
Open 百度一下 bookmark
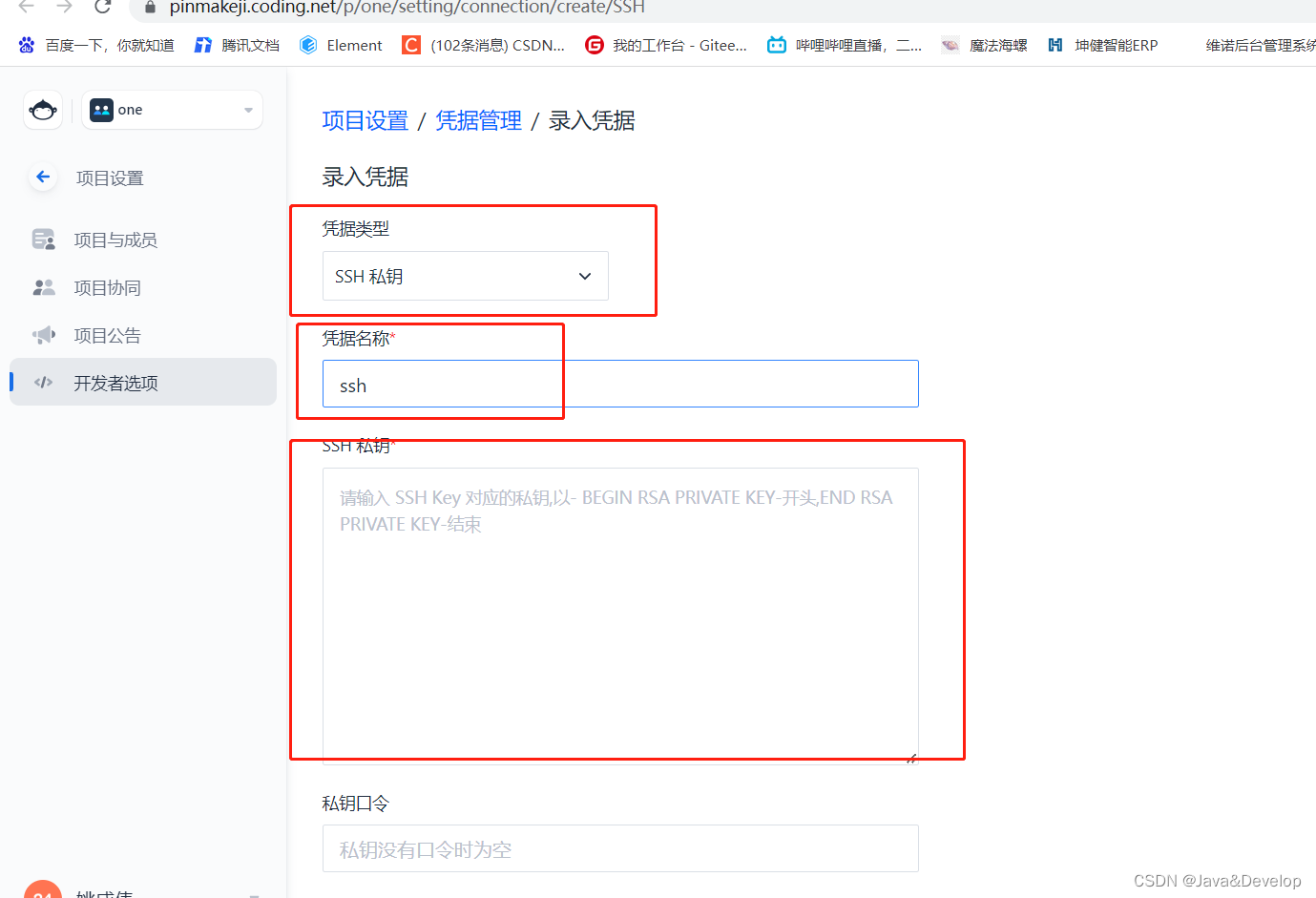pyautogui.click(x=96, y=45)
